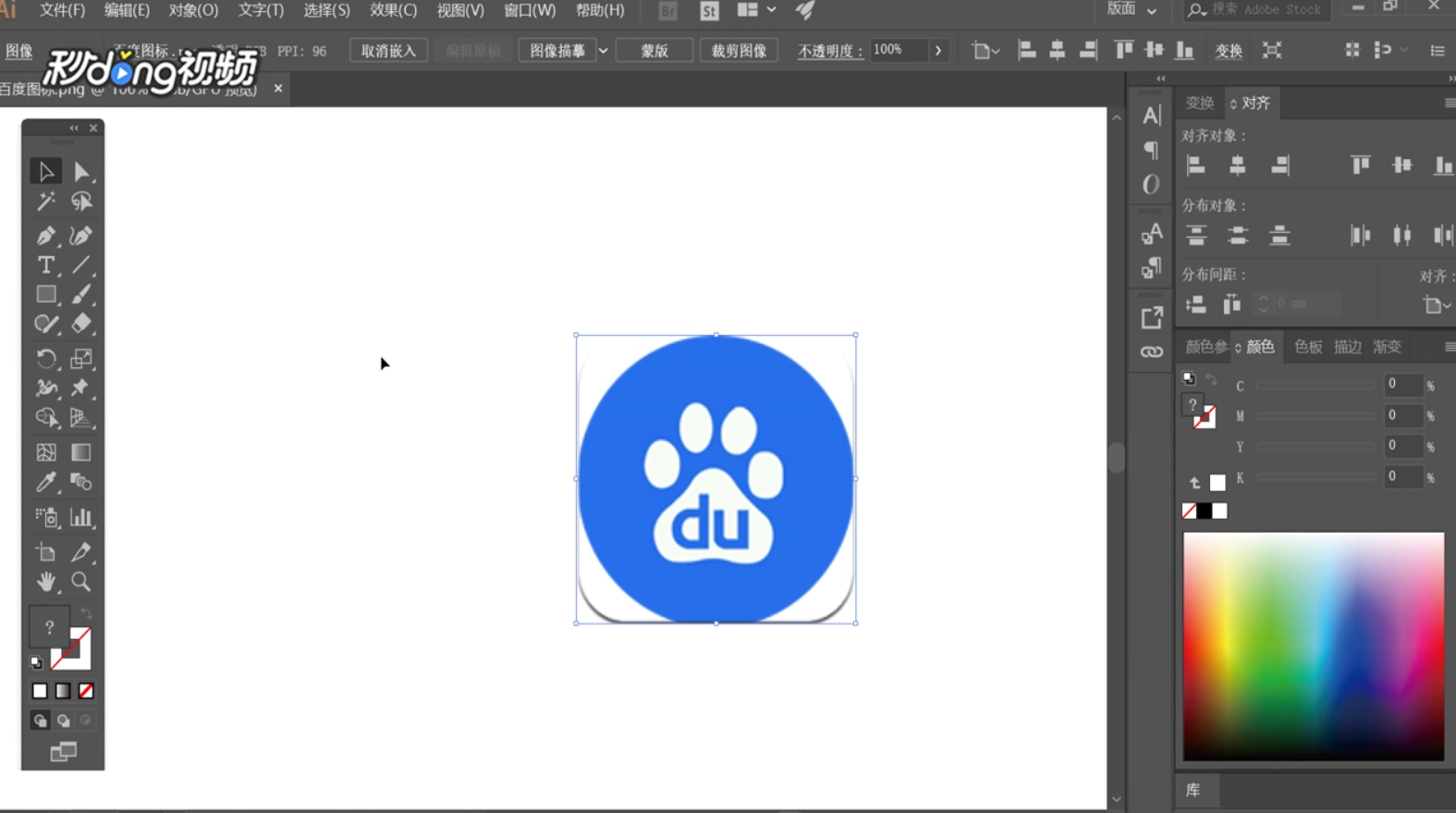1456x813 pixels.
Task: Select the Zoom tool
Action: [x=81, y=582]
